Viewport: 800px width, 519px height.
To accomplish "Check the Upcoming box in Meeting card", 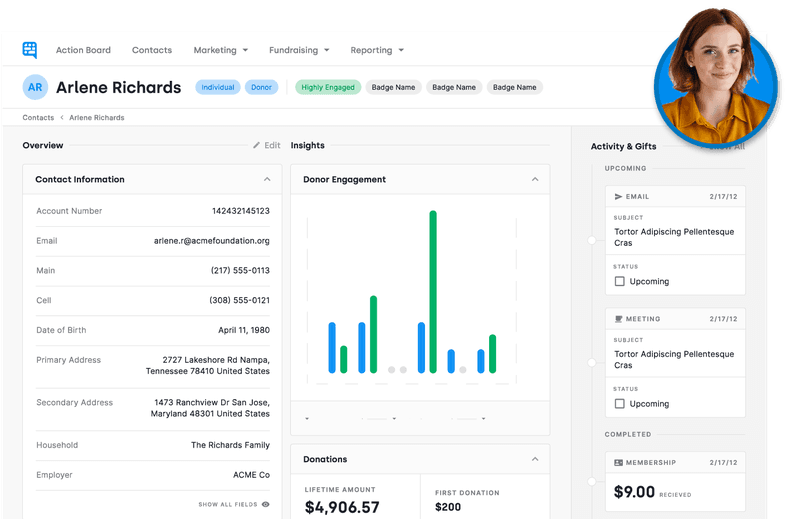I will [x=619, y=404].
